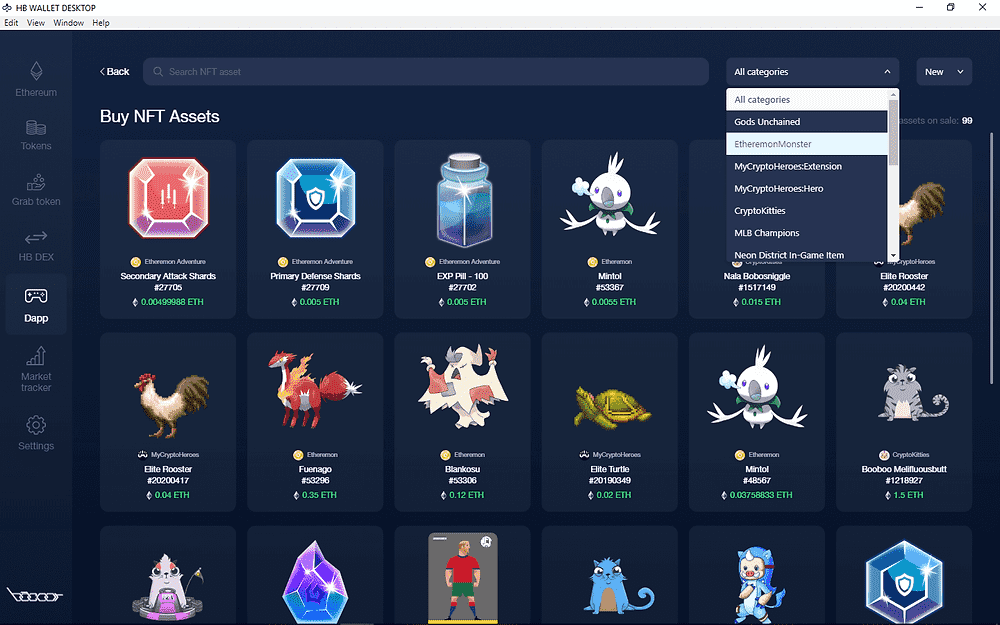Open the View menu

[36, 22]
